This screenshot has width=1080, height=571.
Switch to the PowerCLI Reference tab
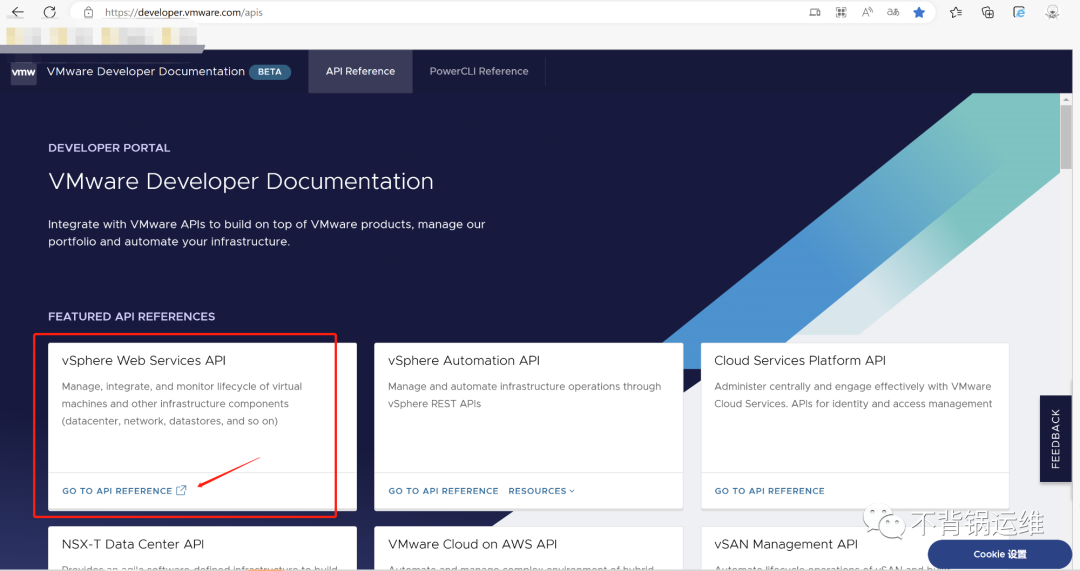tap(479, 71)
